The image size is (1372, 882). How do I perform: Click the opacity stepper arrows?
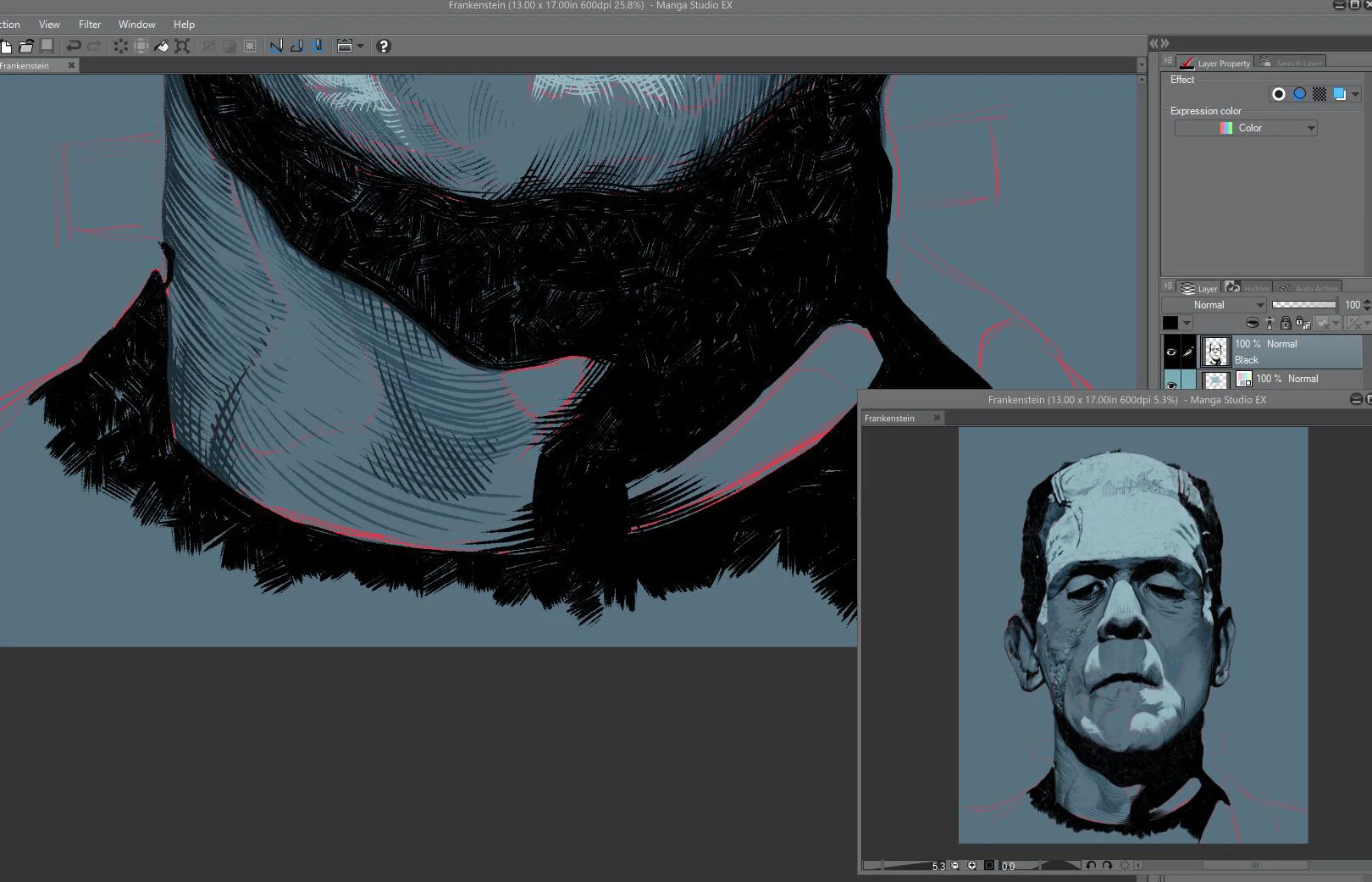[1367, 305]
